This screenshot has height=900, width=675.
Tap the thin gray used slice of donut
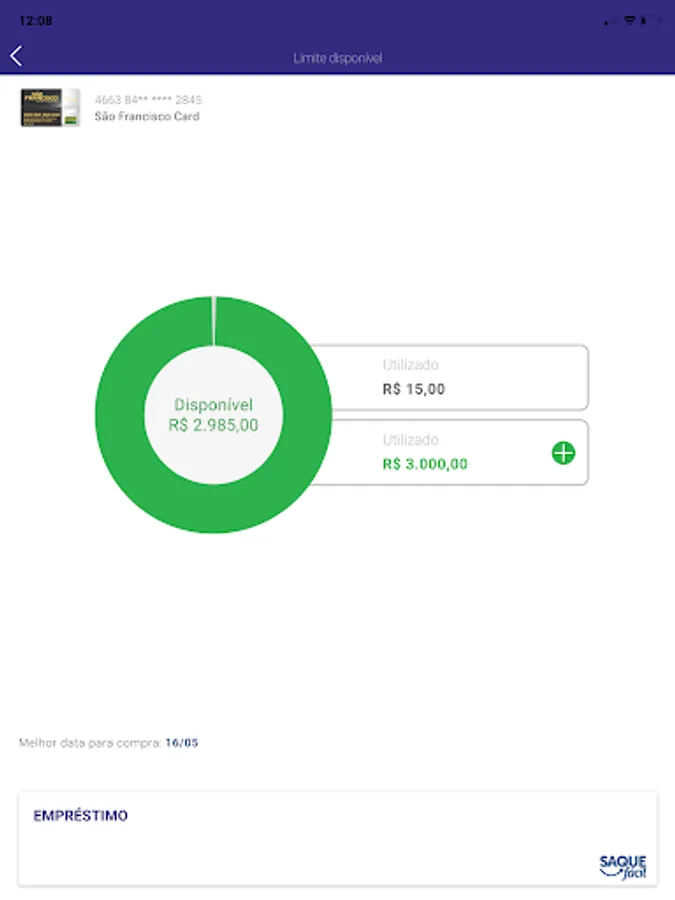tap(214, 320)
